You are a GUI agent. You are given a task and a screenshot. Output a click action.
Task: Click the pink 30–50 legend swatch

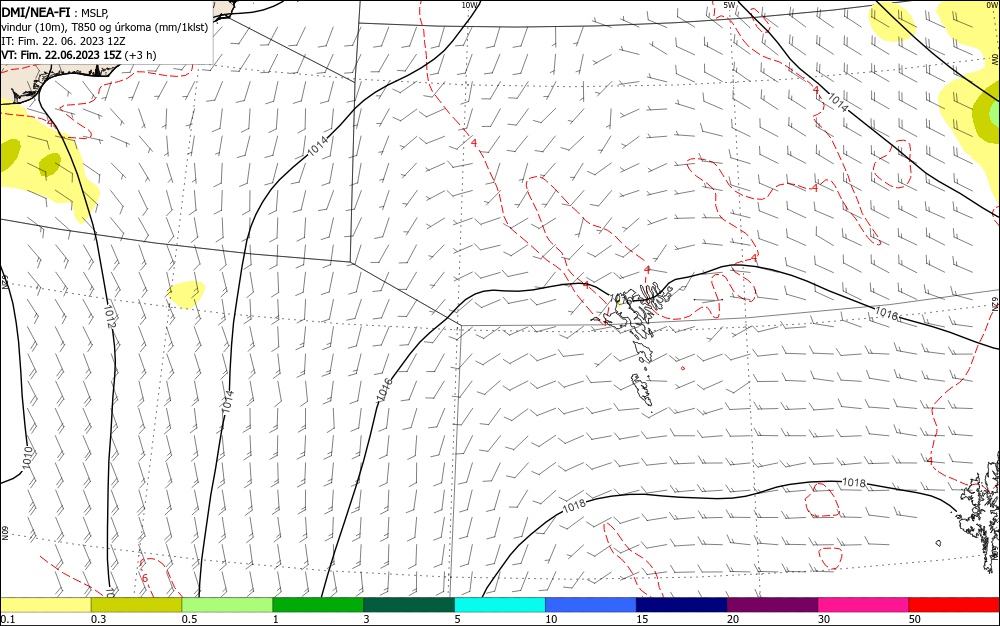click(864, 605)
